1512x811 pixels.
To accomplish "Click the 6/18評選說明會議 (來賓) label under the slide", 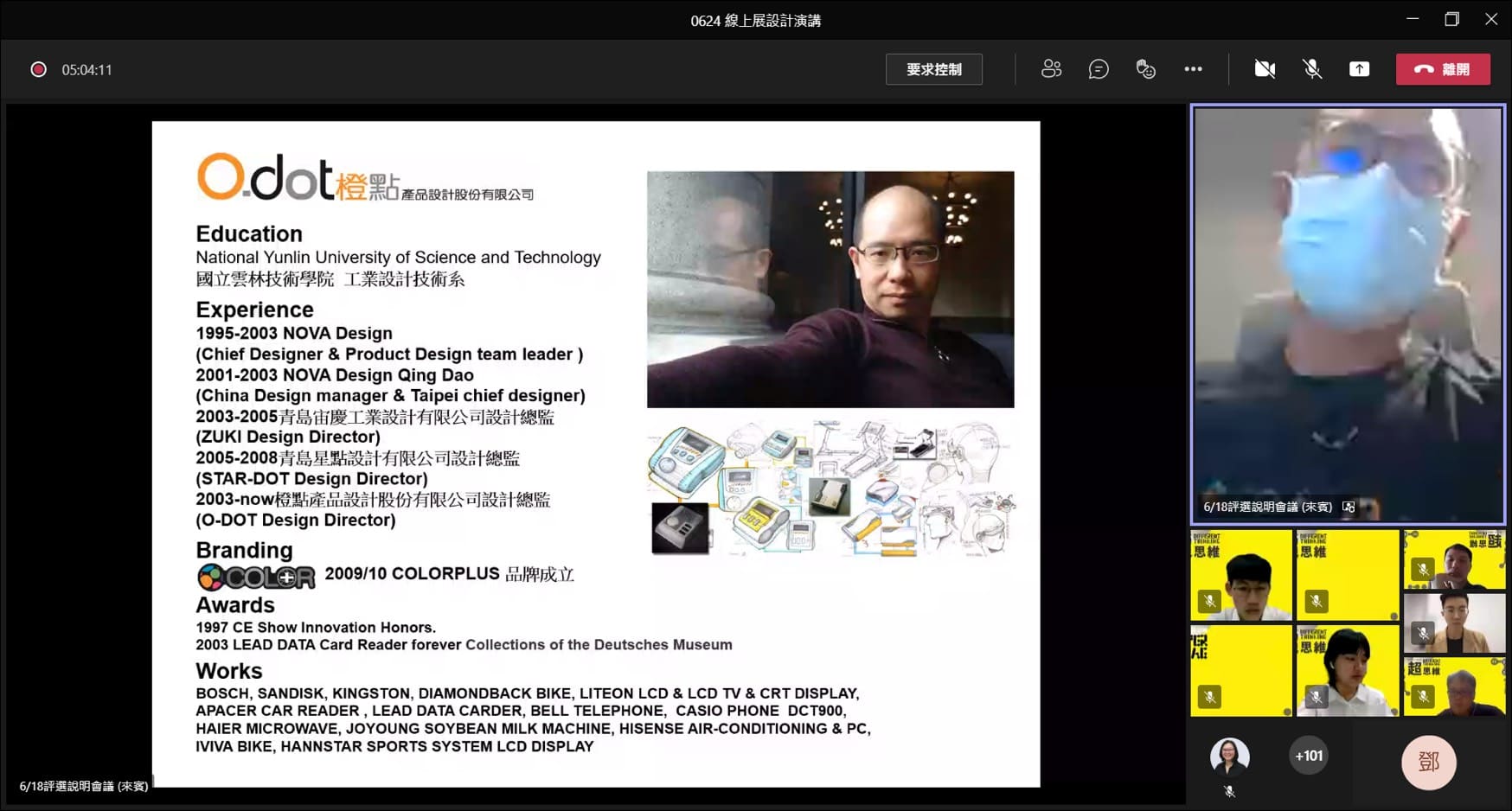I will 84,786.
